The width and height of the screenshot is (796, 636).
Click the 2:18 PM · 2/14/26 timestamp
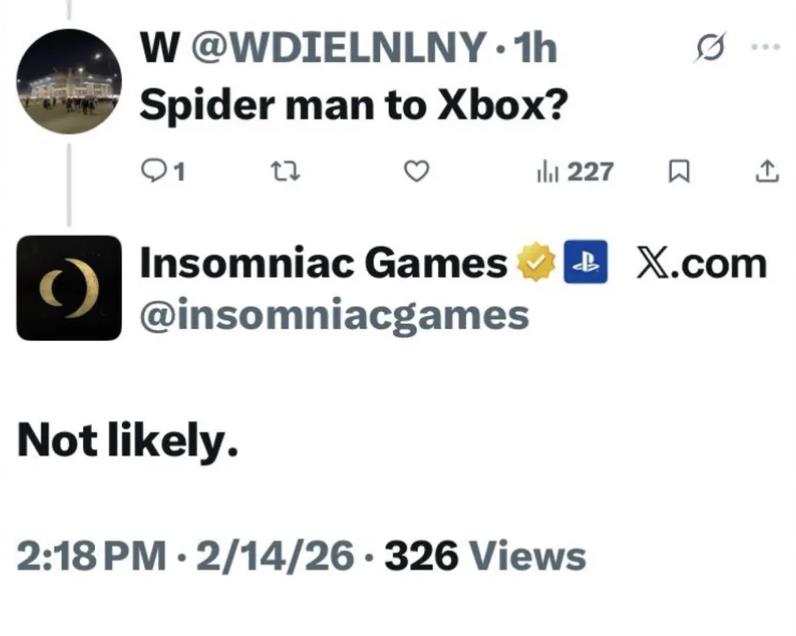point(185,555)
